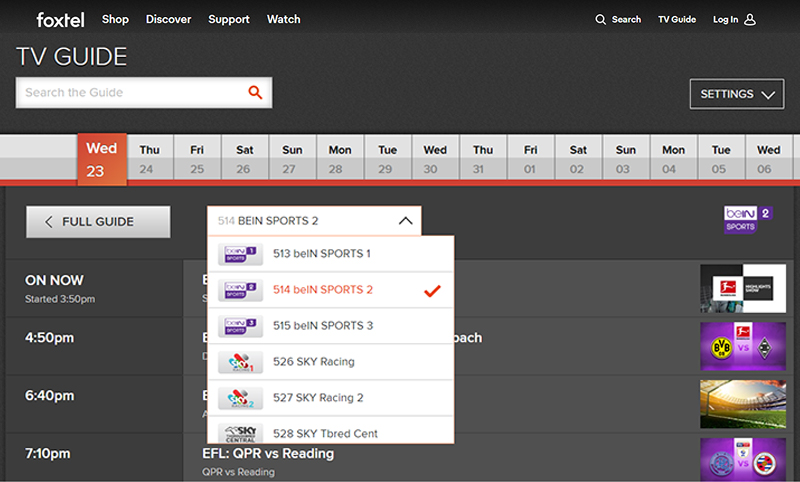Select the Fri 25 date tab
The height and width of the screenshot is (482, 800).
(197, 157)
